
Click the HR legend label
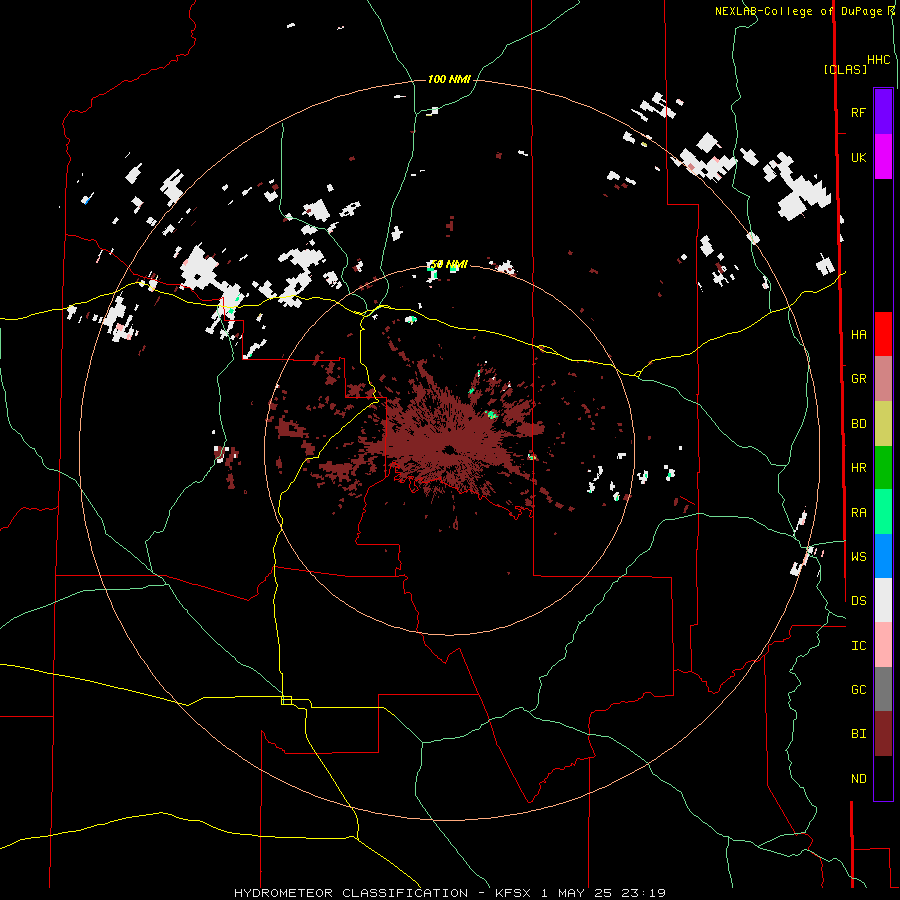[858, 468]
